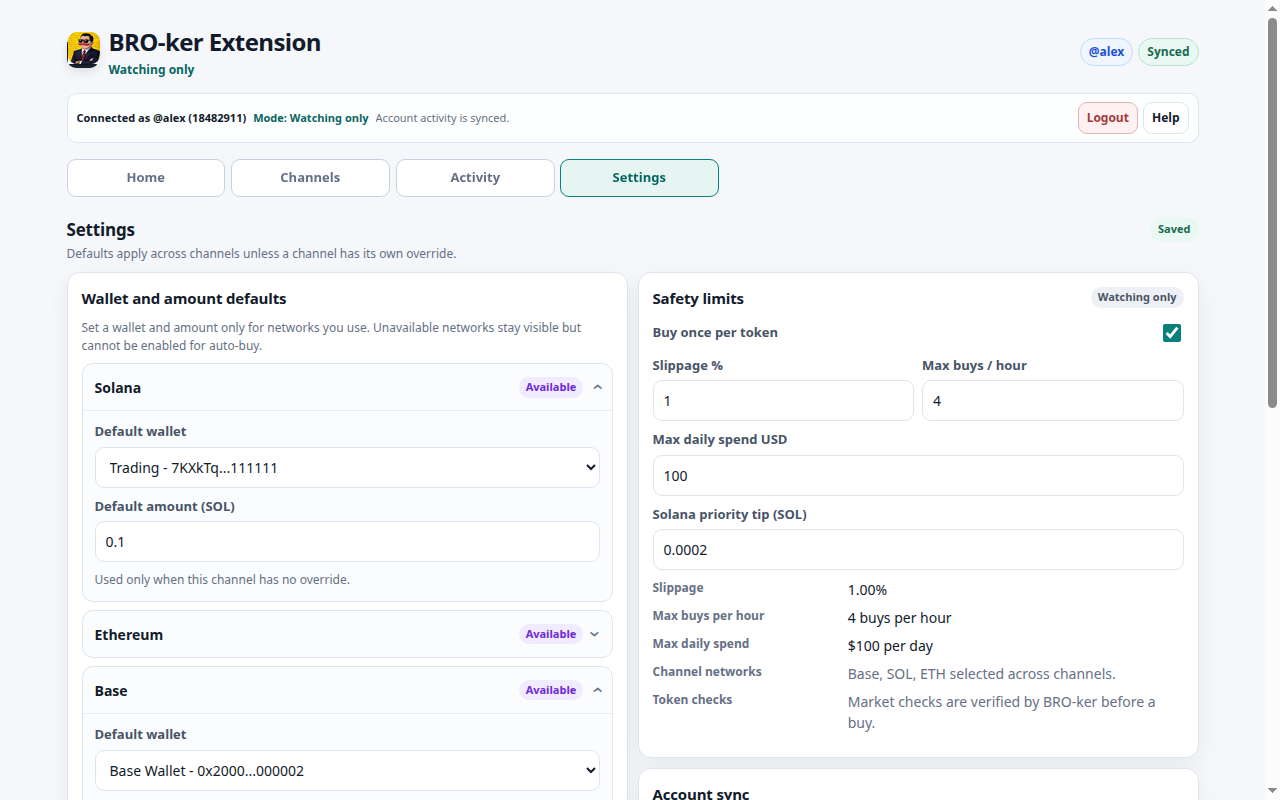
Task: Collapse the Solana network section chevron
Action: click(x=597, y=387)
